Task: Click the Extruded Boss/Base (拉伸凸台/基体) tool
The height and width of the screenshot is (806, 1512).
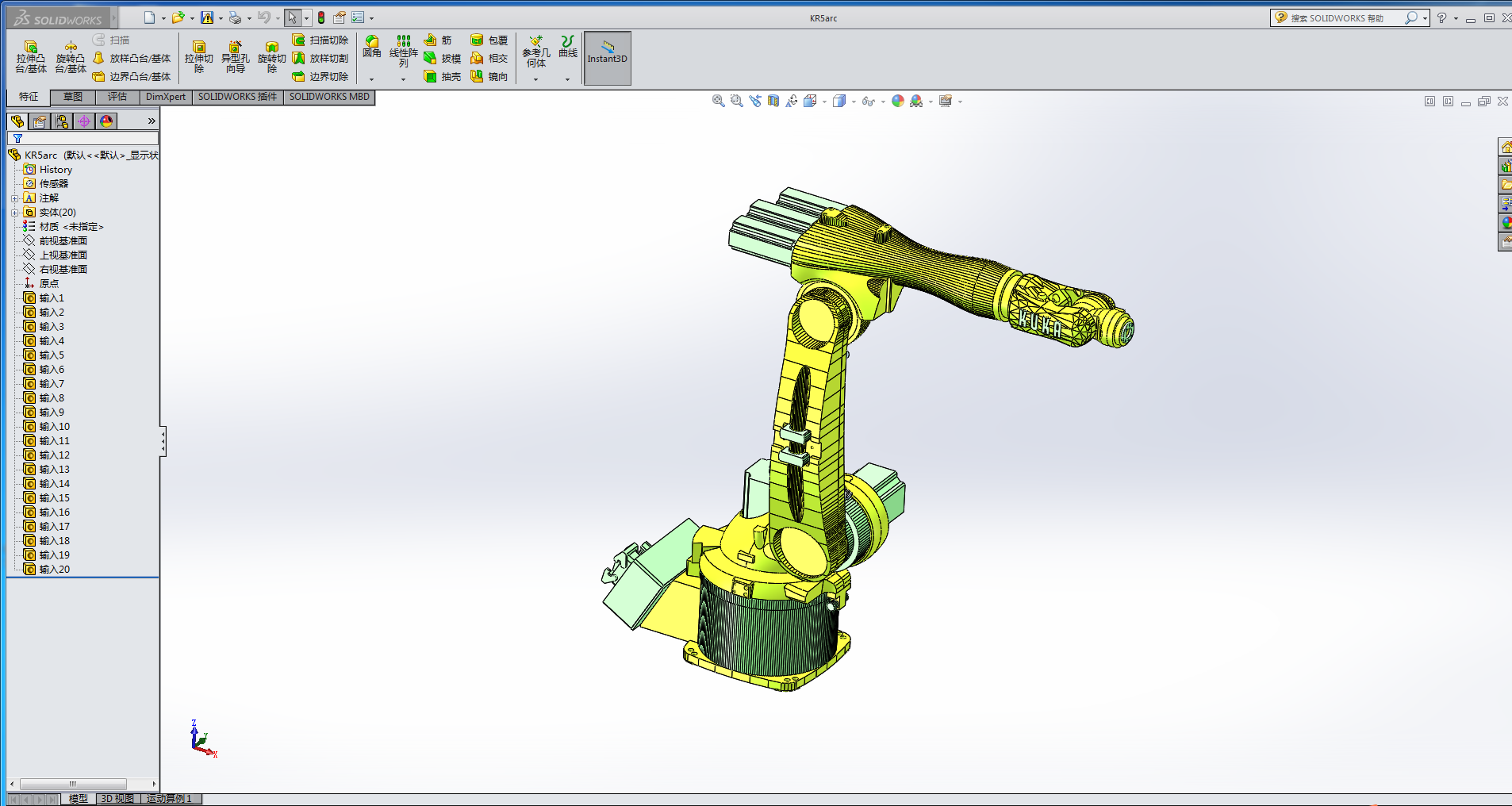Action: click(31, 57)
